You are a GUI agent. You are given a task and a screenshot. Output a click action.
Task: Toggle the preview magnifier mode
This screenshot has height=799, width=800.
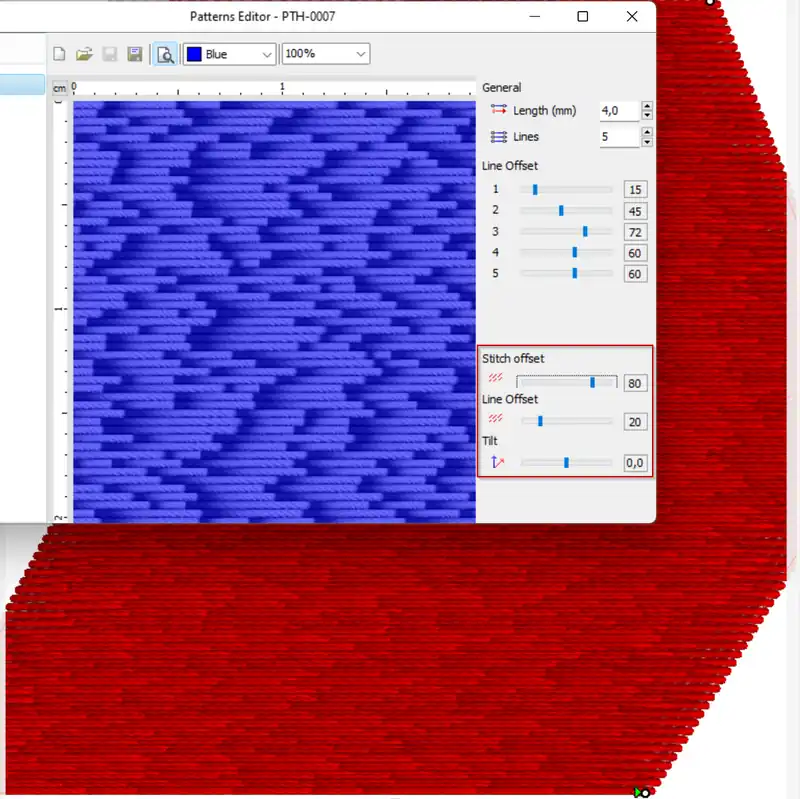162,54
